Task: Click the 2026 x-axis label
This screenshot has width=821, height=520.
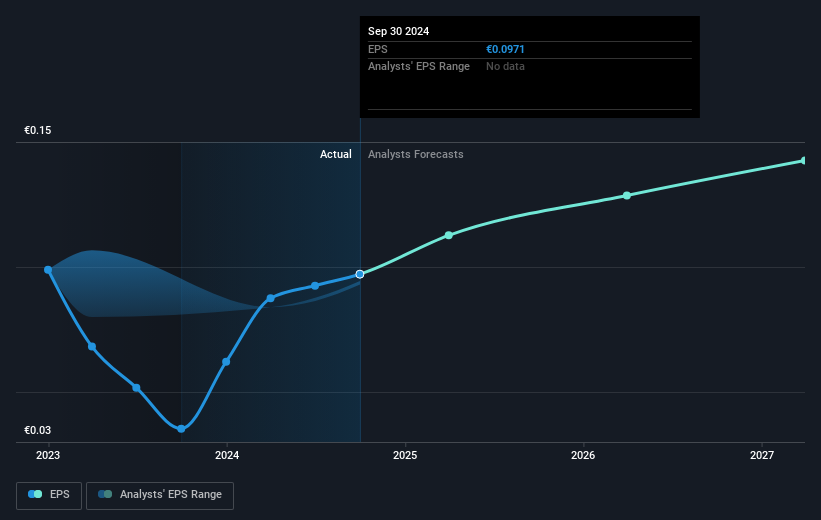Action: [583, 455]
